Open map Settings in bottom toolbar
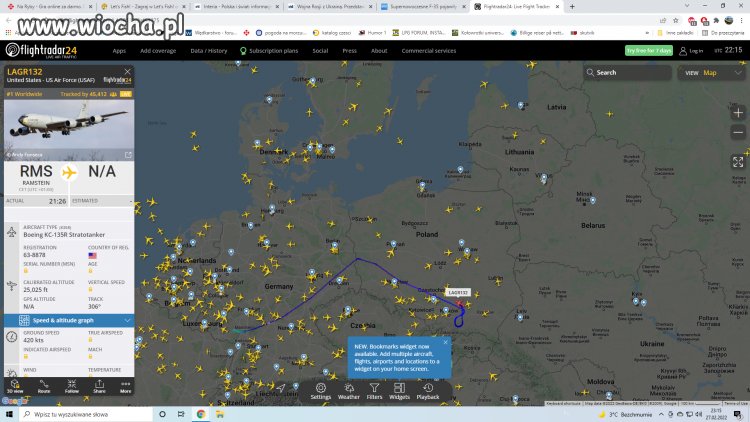 [x=320, y=391]
